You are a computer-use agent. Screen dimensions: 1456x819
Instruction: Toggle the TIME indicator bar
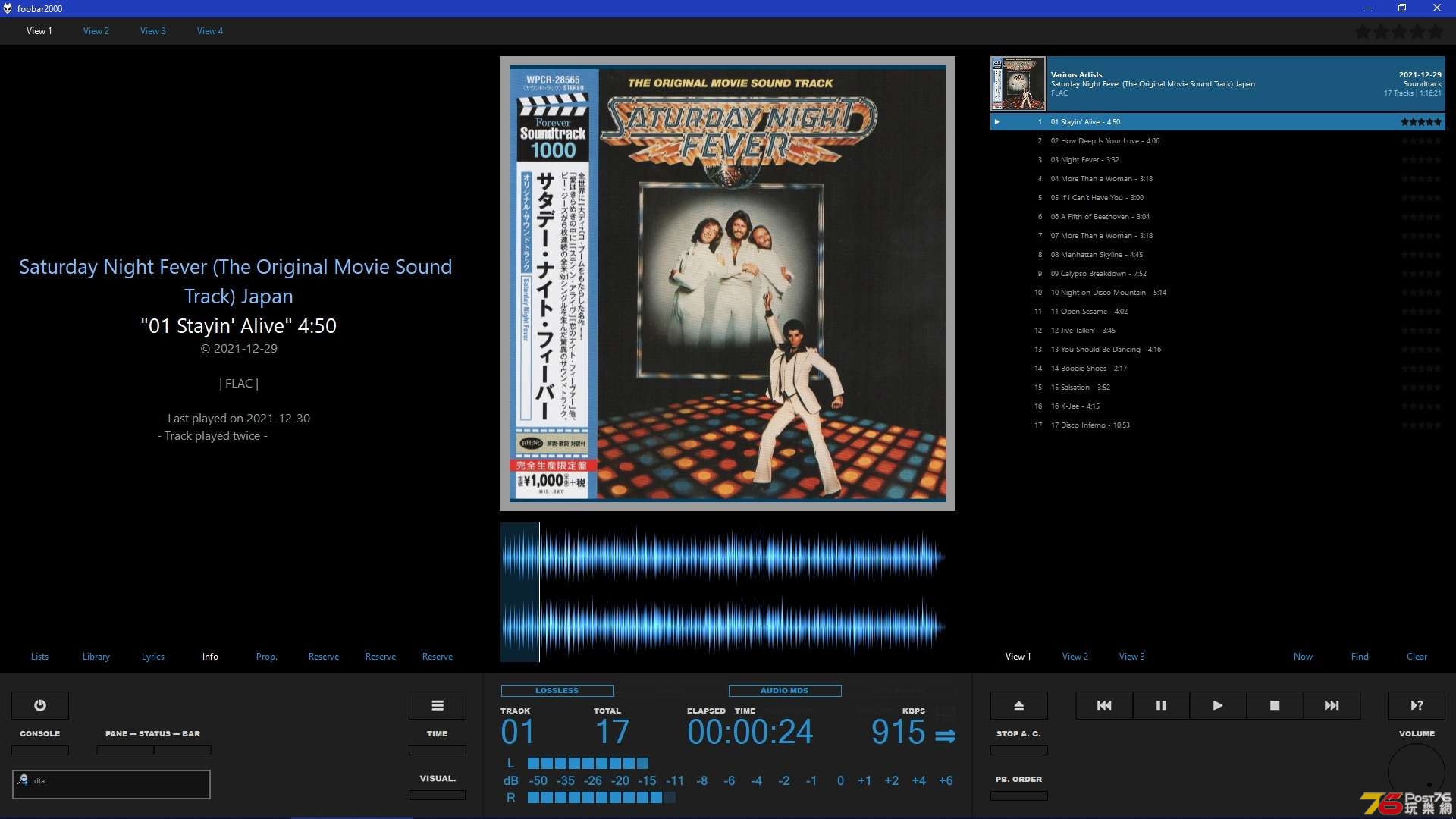click(438, 750)
